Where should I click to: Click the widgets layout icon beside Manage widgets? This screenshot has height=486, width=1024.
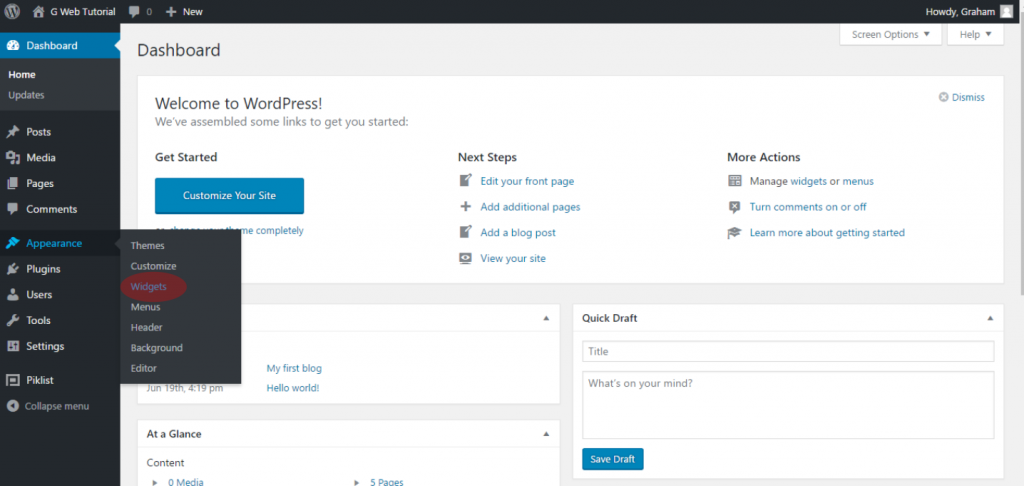735,181
